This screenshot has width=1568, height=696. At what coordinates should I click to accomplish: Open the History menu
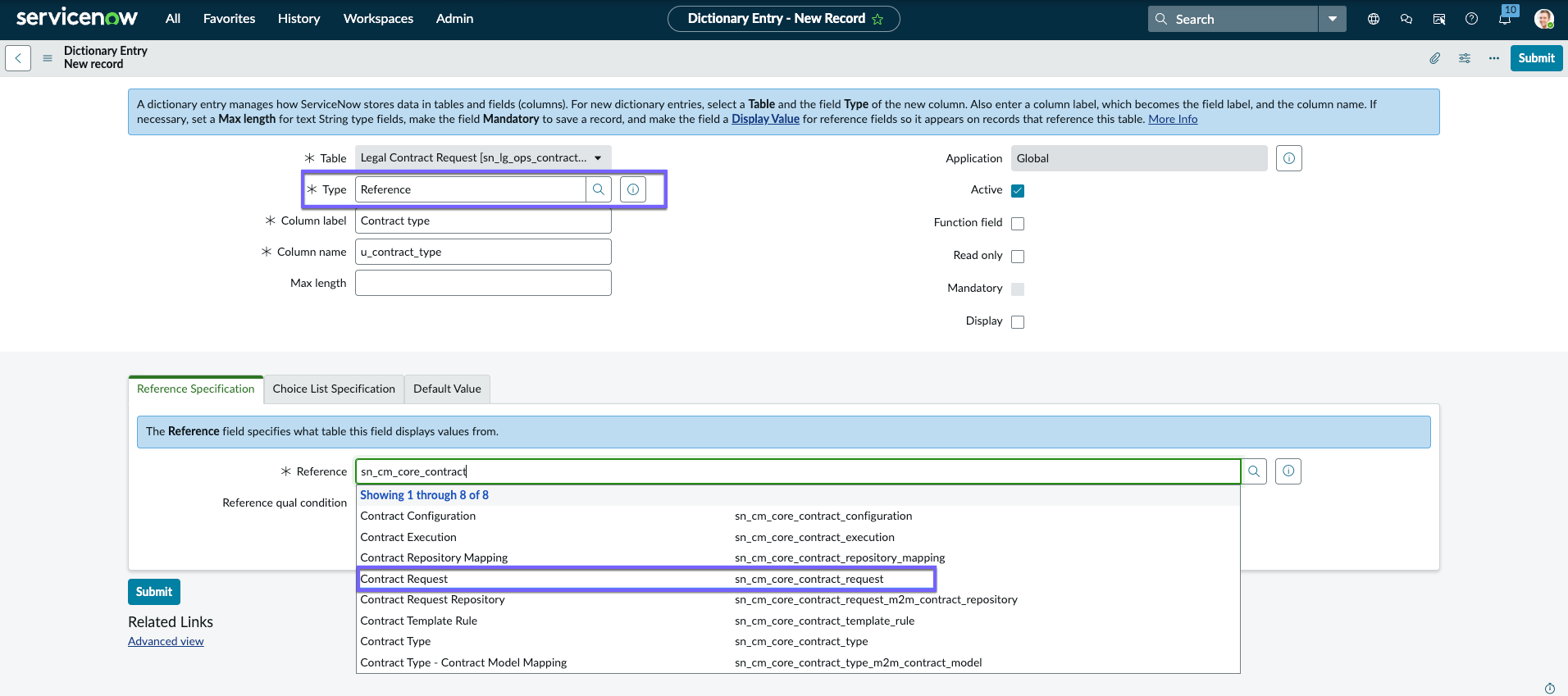coord(299,19)
